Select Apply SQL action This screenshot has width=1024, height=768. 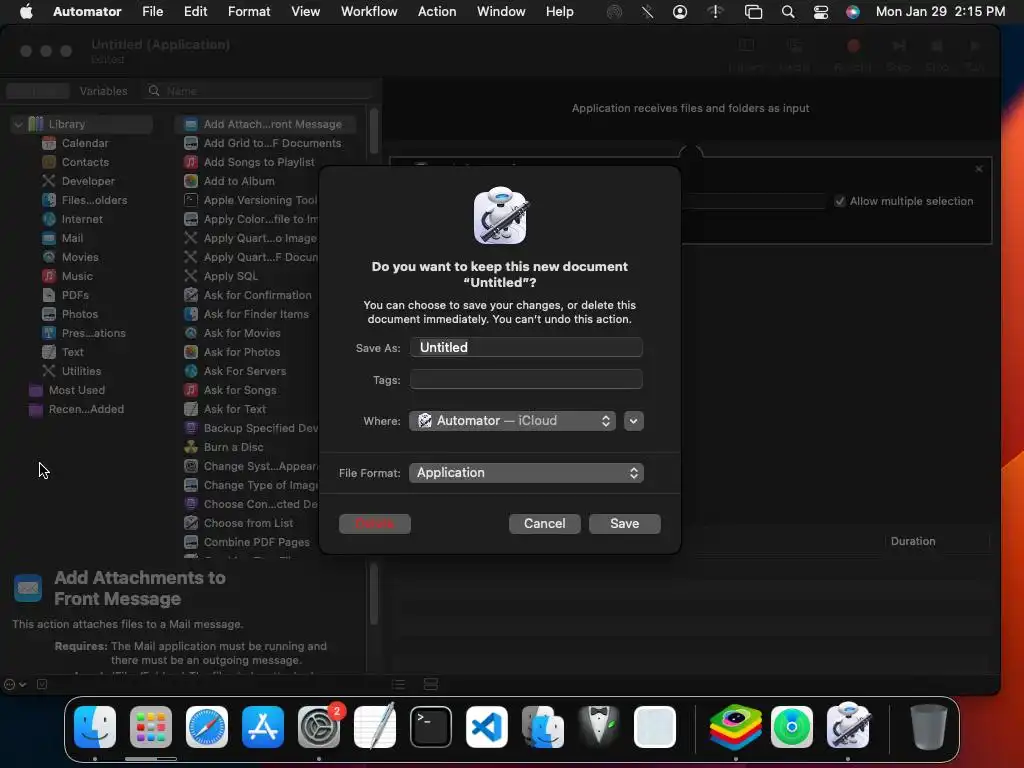pos(231,276)
